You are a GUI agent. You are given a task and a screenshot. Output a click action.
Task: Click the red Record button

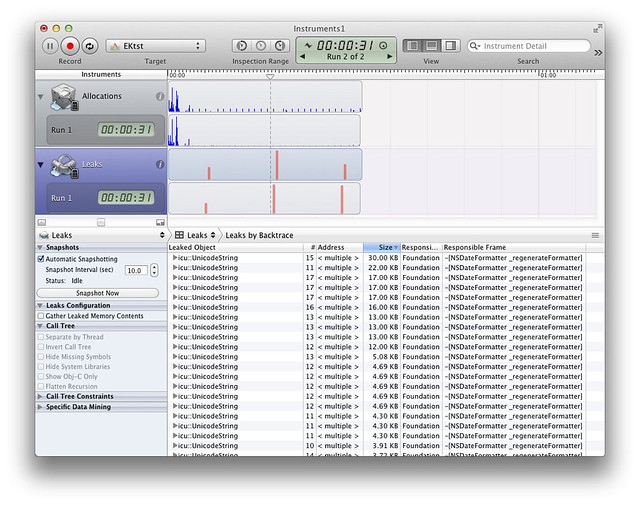[70, 46]
